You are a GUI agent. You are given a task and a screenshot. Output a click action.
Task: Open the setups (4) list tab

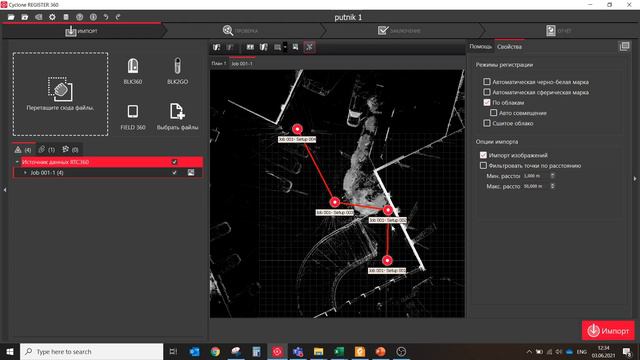(23, 150)
